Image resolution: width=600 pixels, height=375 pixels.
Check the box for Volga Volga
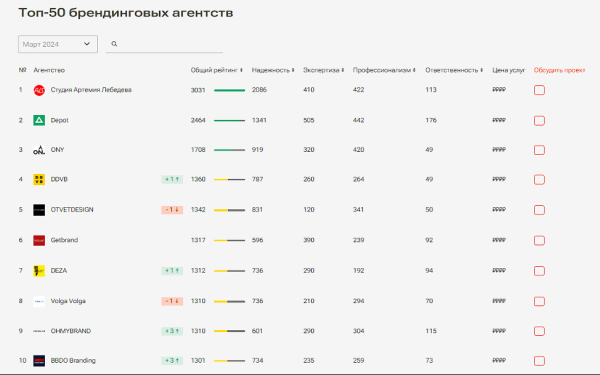pyautogui.click(x=539, y=302)
